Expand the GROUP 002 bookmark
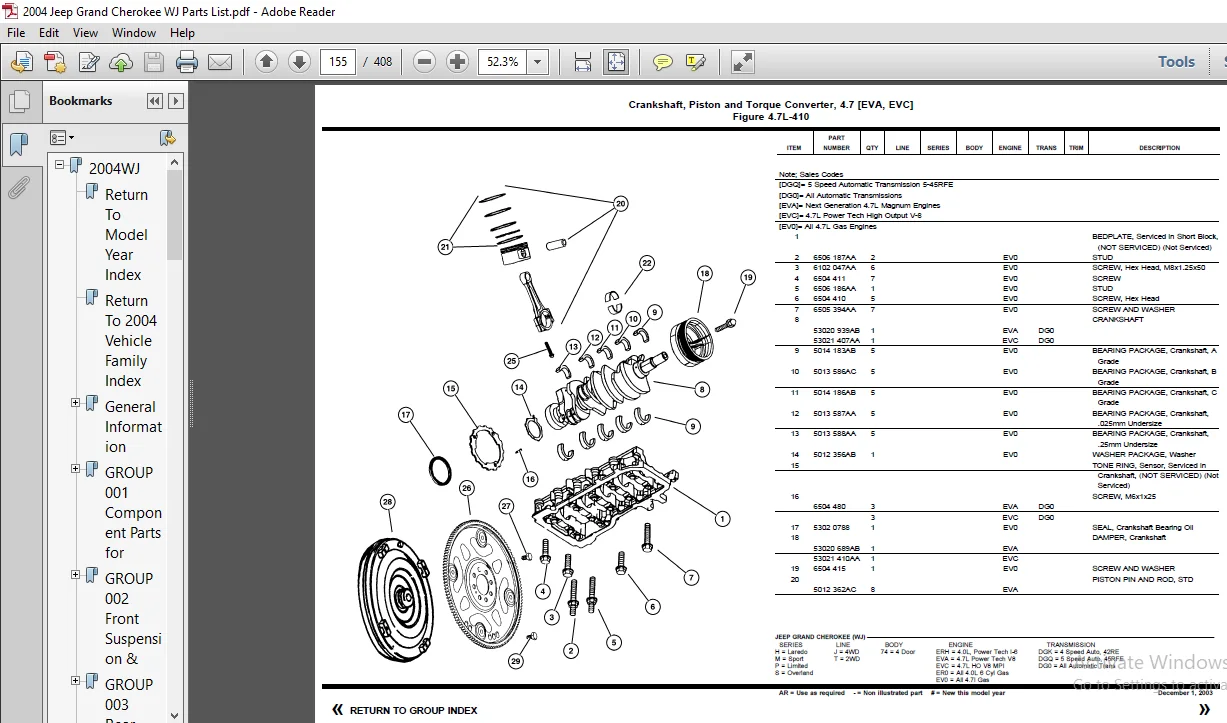The width and height of the screenshot is (1227, 723). 76,575
